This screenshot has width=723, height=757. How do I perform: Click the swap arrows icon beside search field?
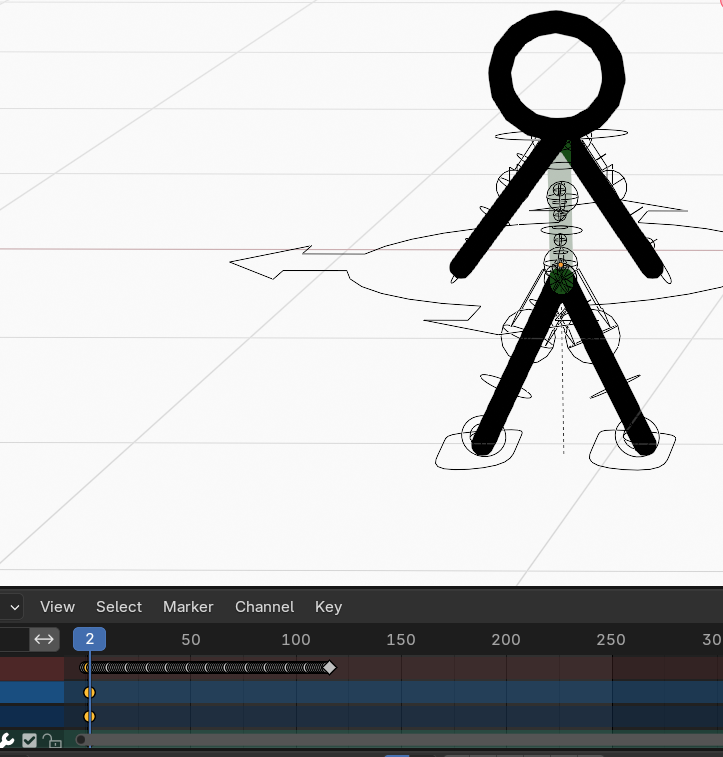coord(44,639)
